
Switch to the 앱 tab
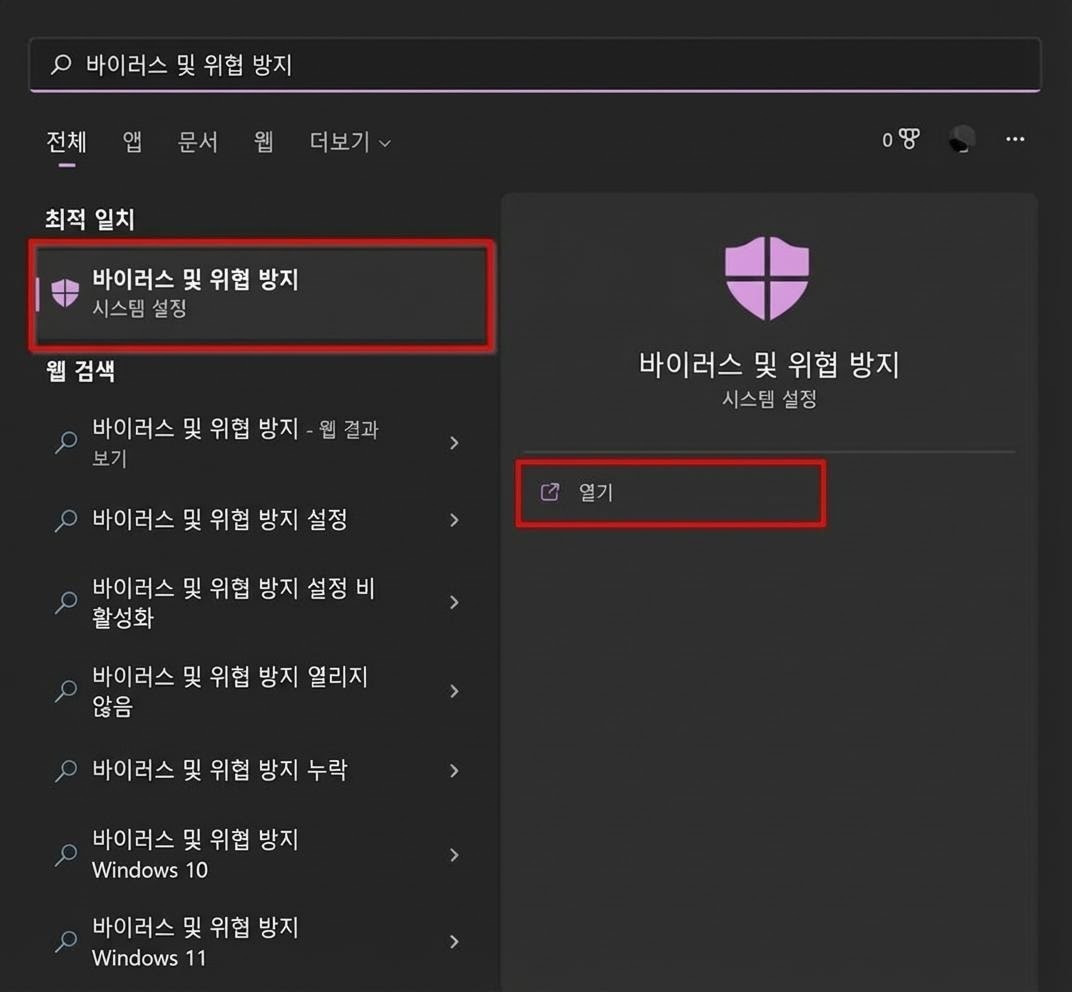coord(131,142)
